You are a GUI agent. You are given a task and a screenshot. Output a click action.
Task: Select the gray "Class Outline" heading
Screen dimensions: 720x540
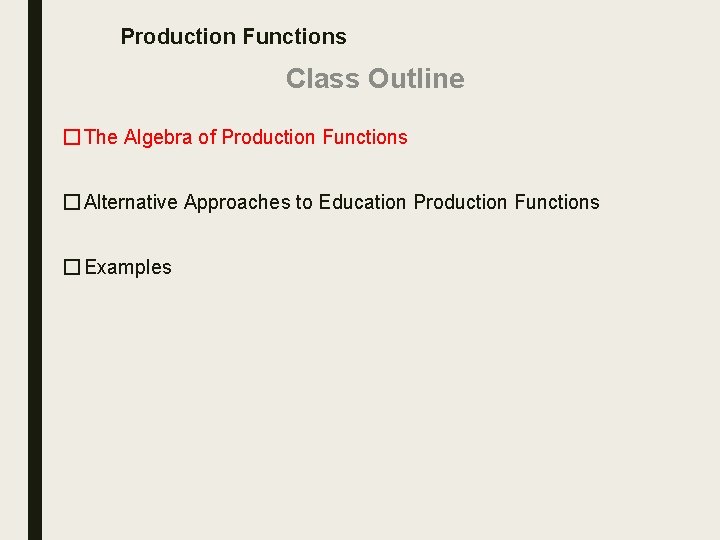point(375,79)
